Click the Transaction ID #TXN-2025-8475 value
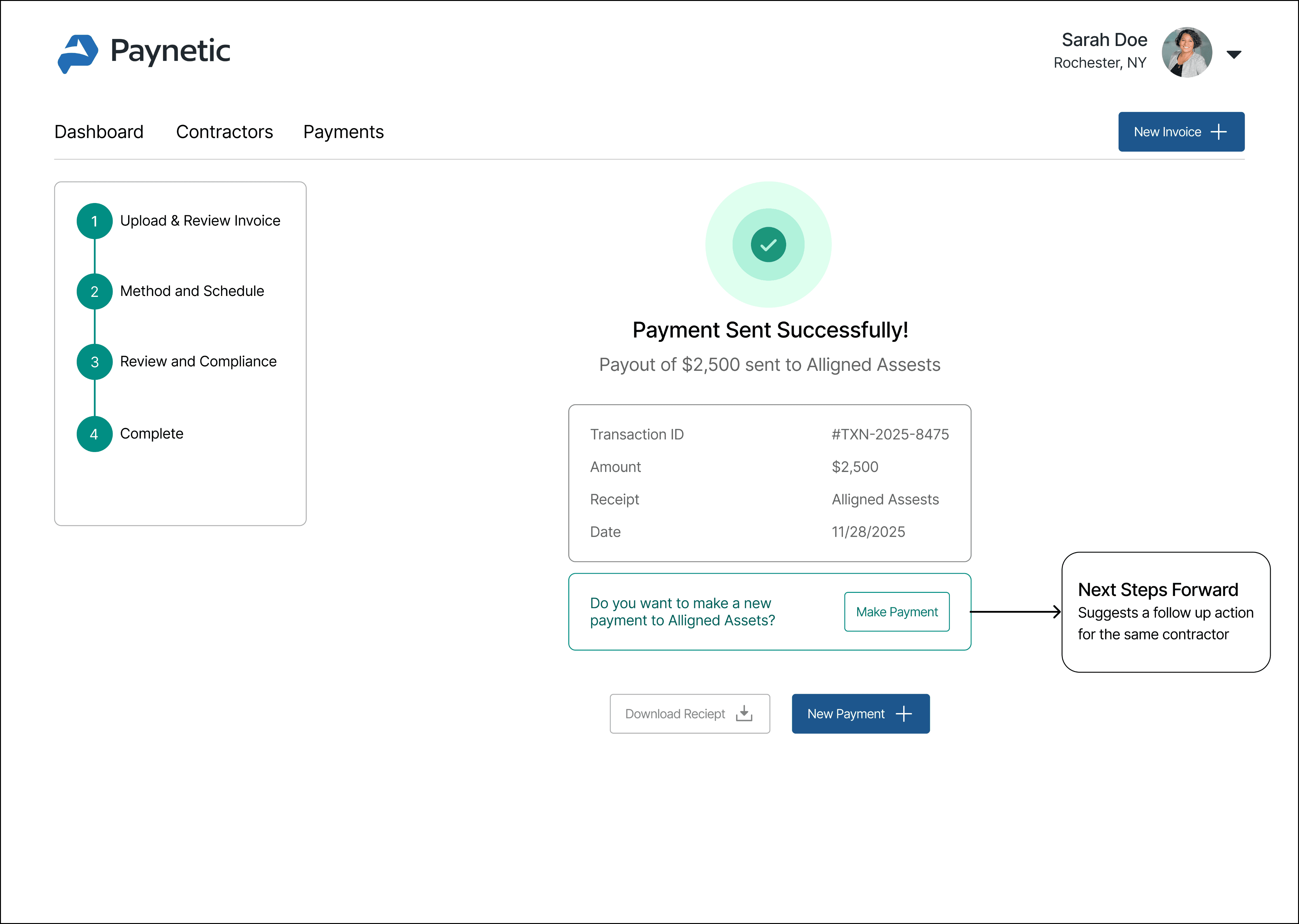 pyautogui.click(x=890, y=435)
